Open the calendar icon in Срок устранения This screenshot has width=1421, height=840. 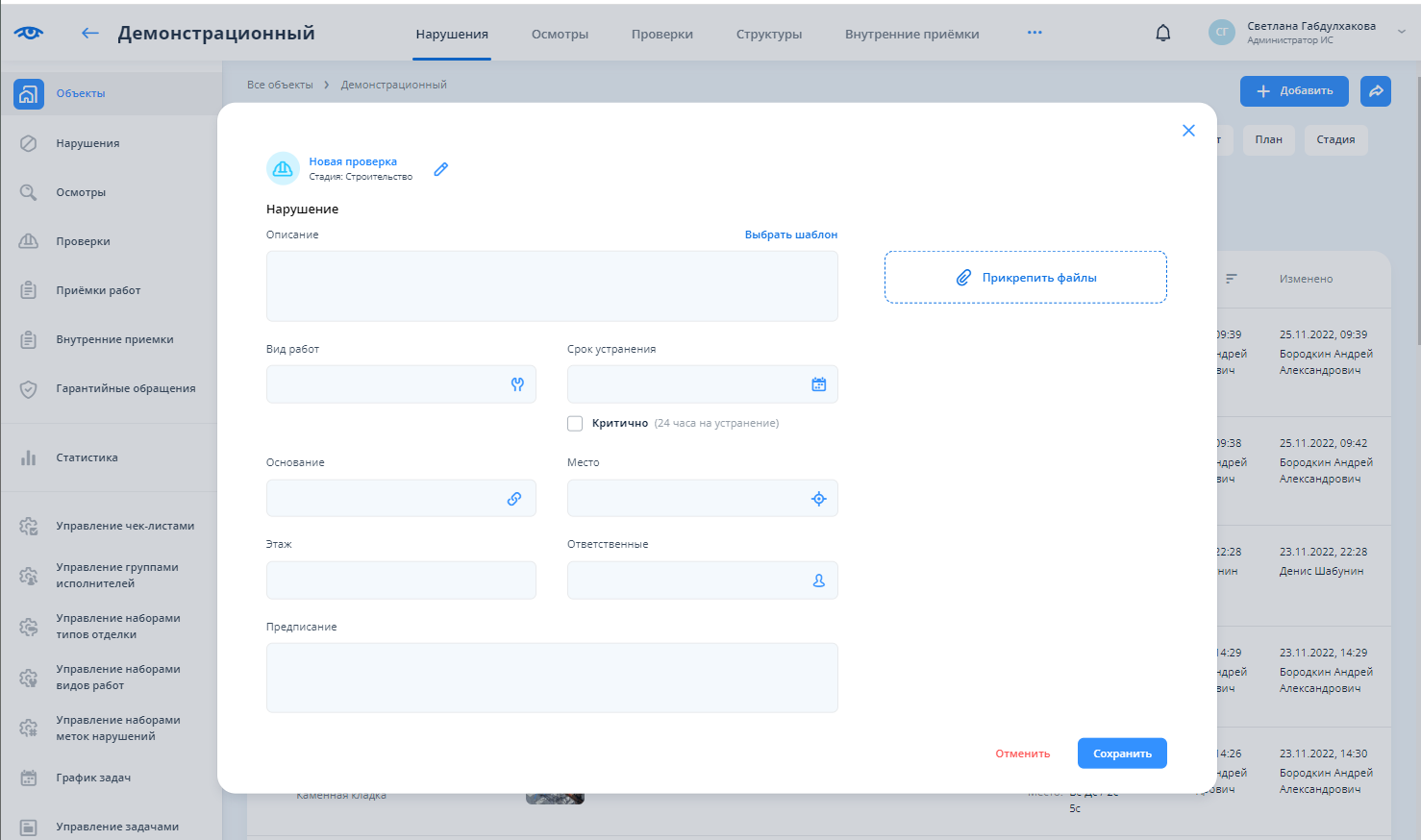pyautogui.click(x=818, y=384)
